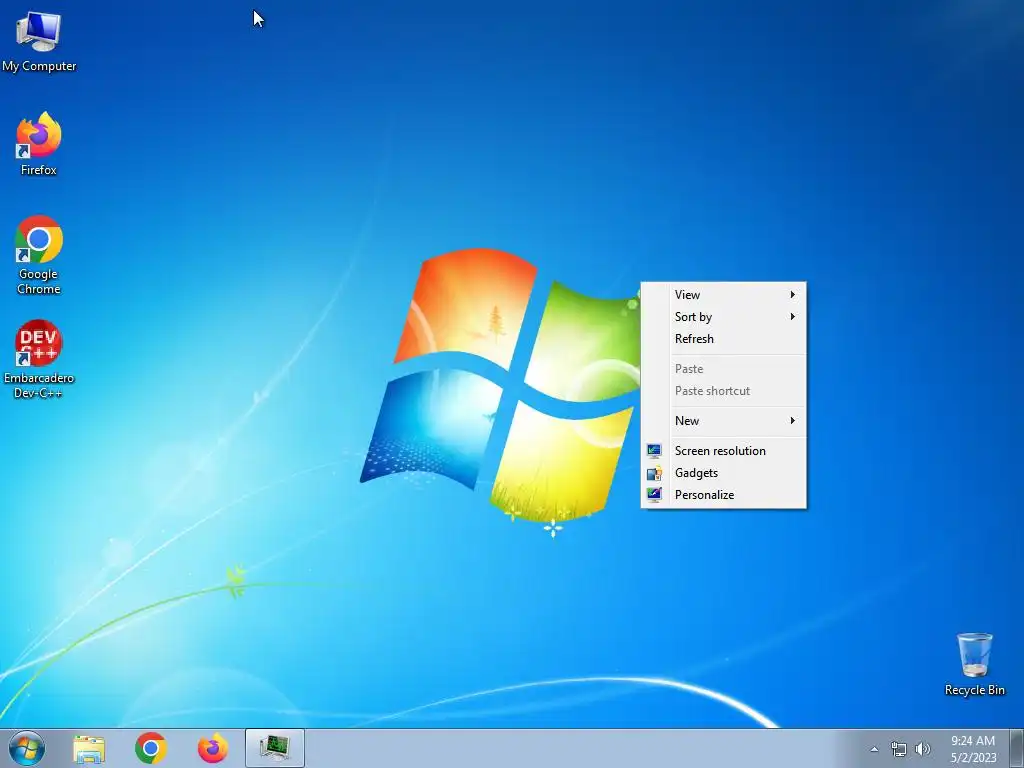Choose Screen resolution
1024x768 pixels.
(724, 451)
